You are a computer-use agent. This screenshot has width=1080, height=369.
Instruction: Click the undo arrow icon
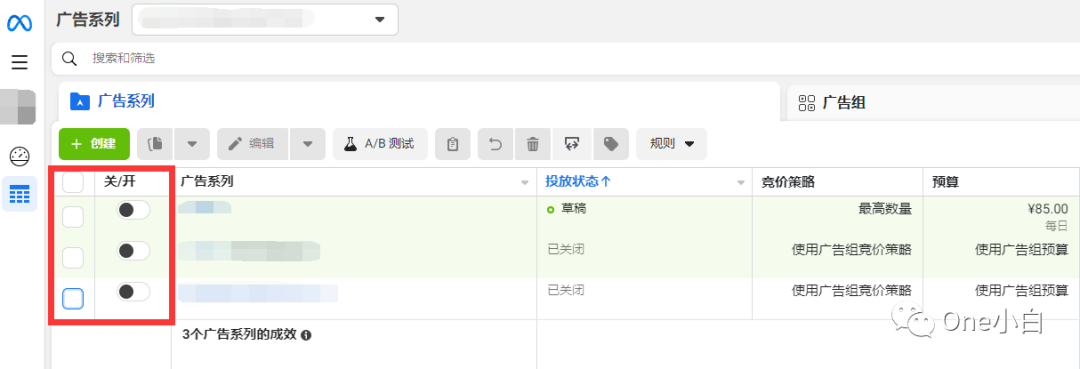(495, 144)
